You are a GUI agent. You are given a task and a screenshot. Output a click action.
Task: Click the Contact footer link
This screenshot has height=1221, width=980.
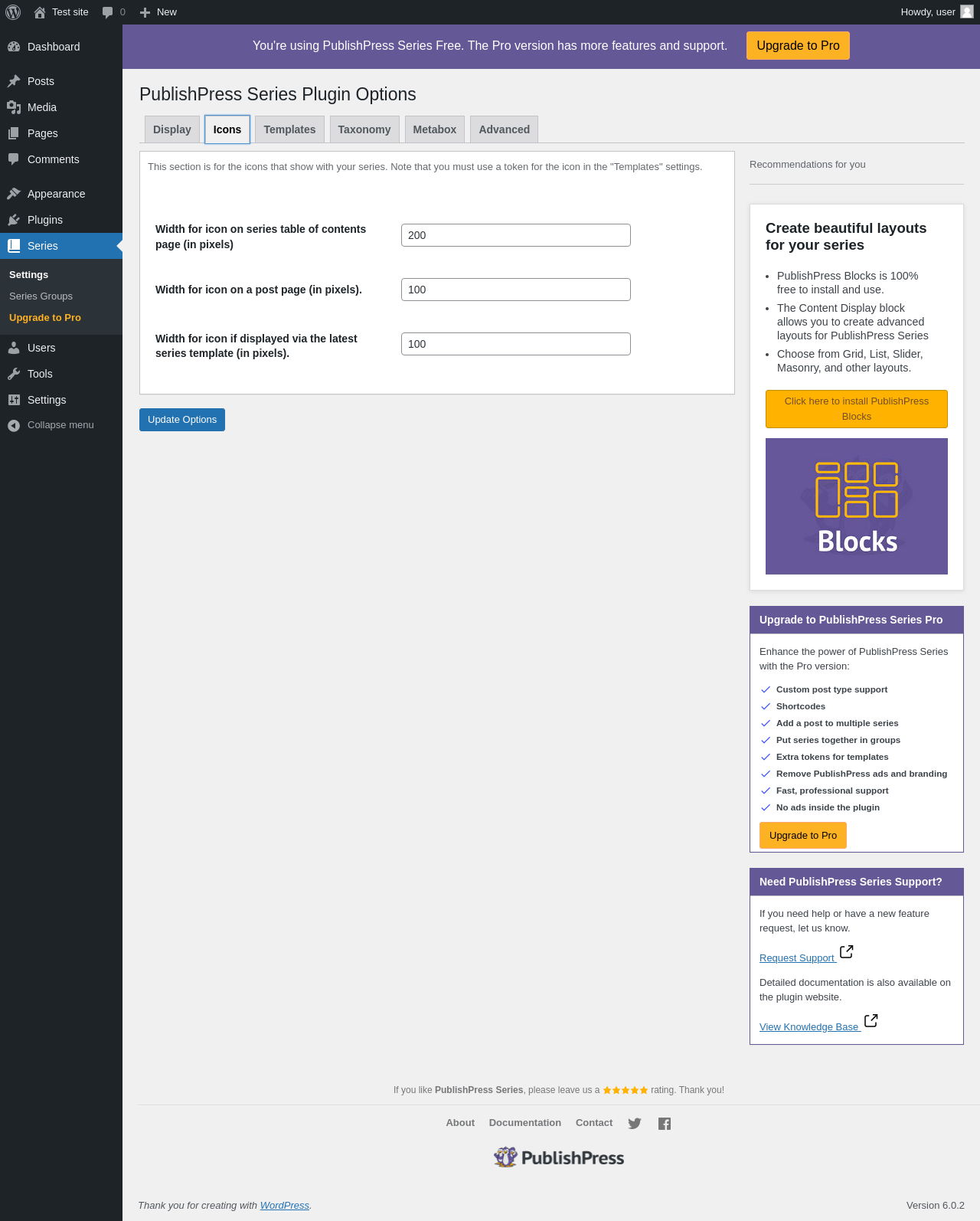pos(594,1123)
